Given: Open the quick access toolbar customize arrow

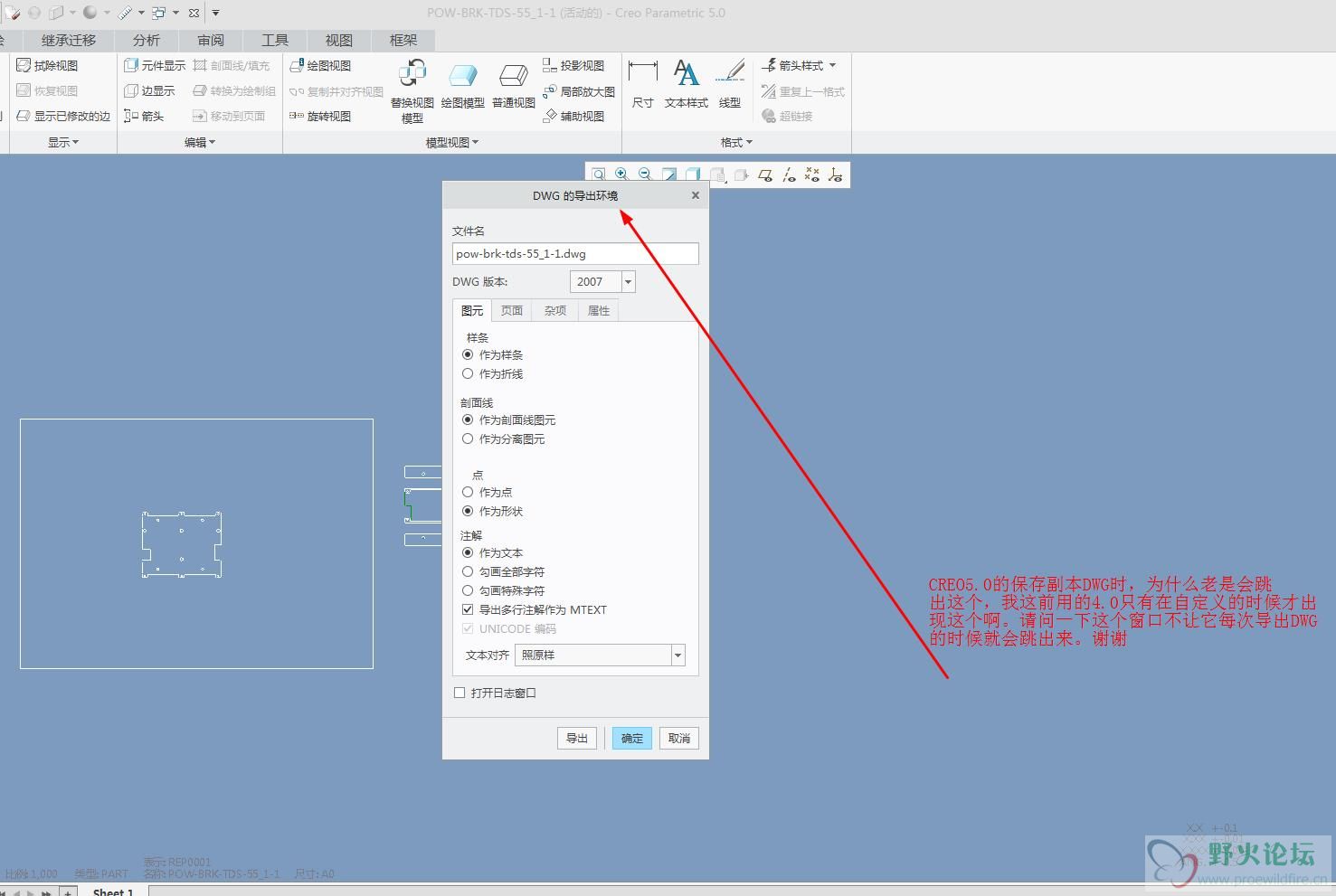Looking at the screenshot, I should [x=215, y=13].
